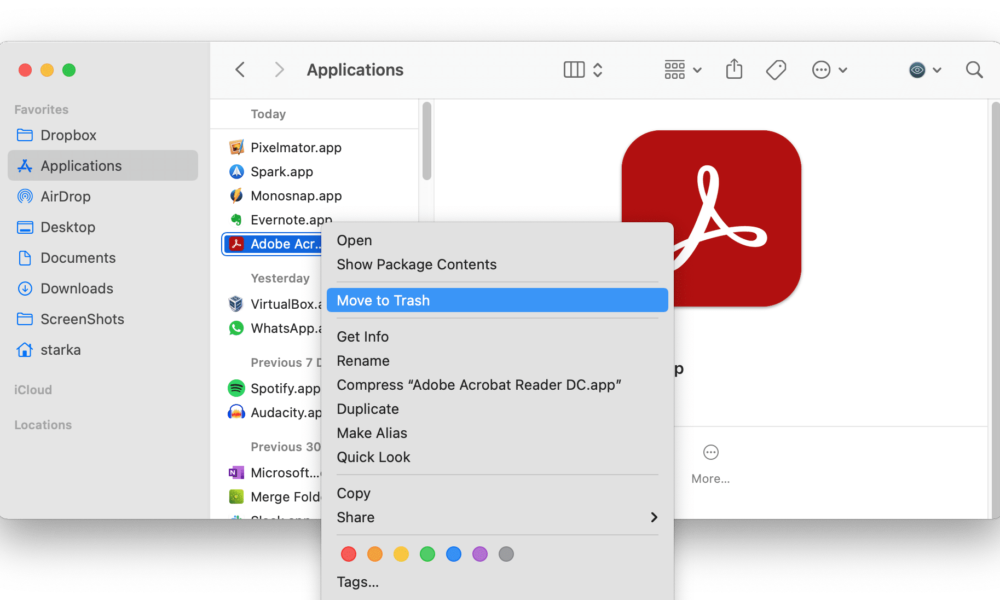Click the back navigation arrow

(240, 70)
